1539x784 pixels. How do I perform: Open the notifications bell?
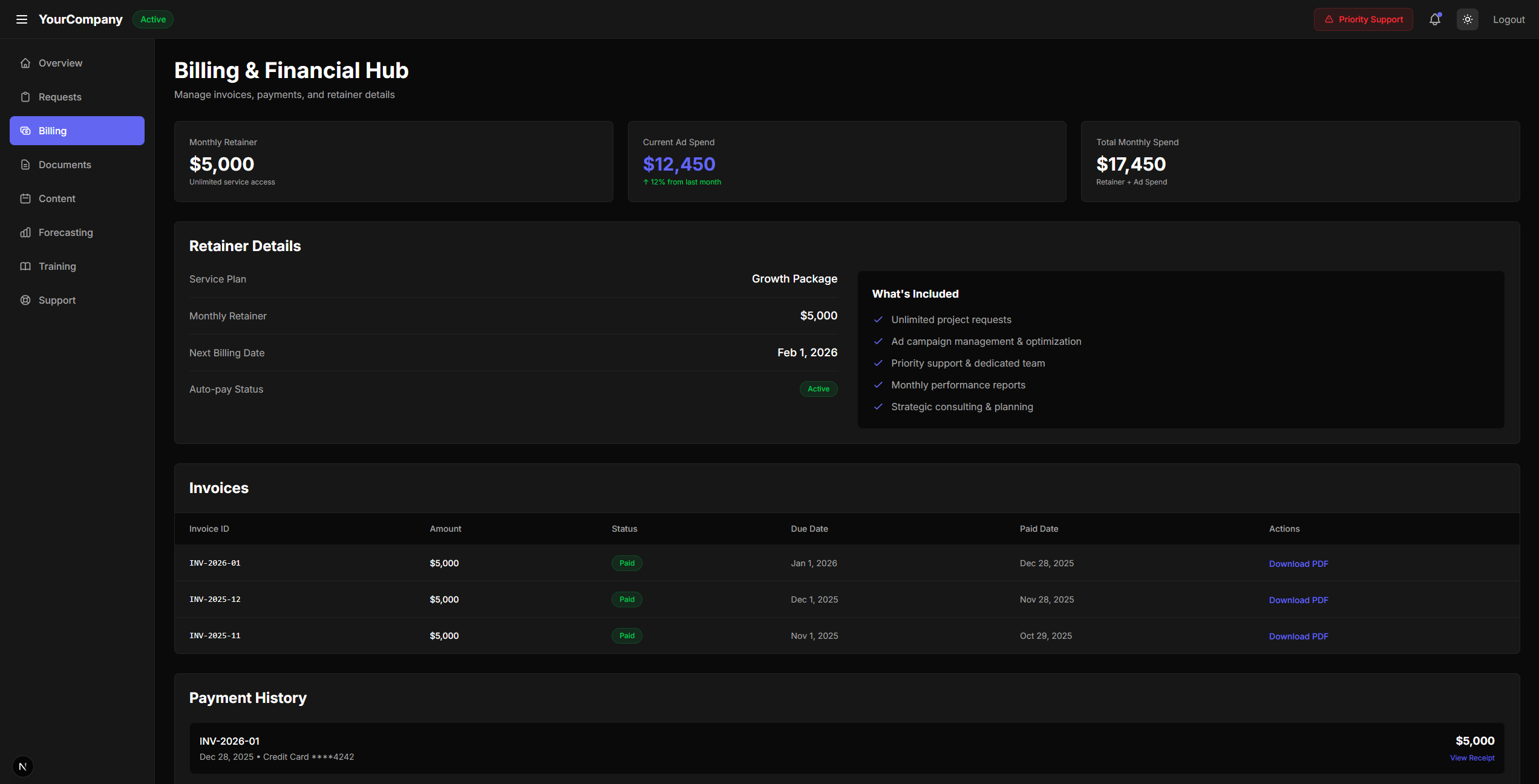[x=1434, y=19]
